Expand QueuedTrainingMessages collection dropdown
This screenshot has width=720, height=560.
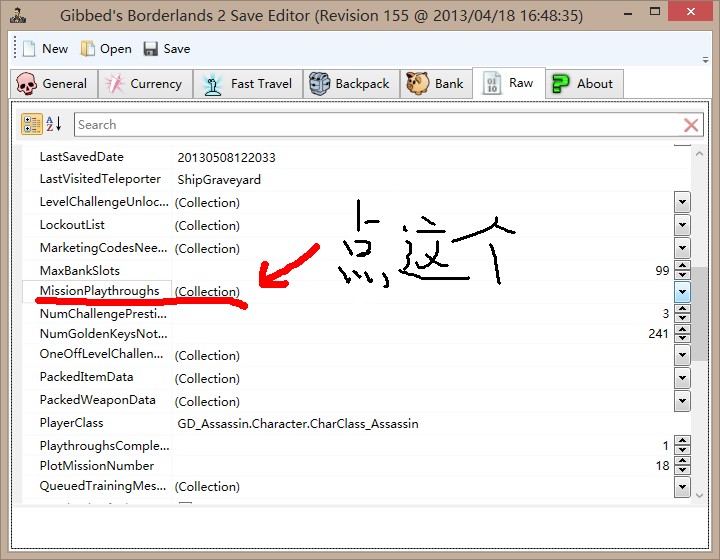pos(682,487)
